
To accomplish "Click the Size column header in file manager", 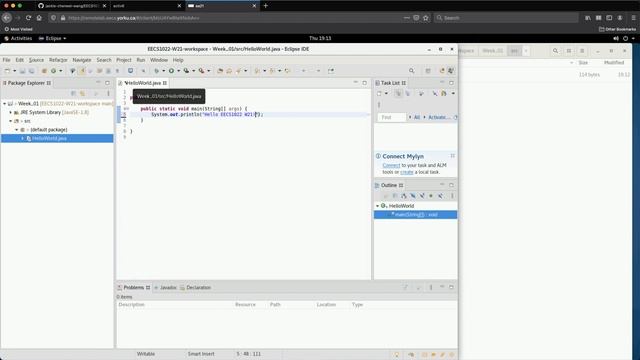I will [583, 62].
